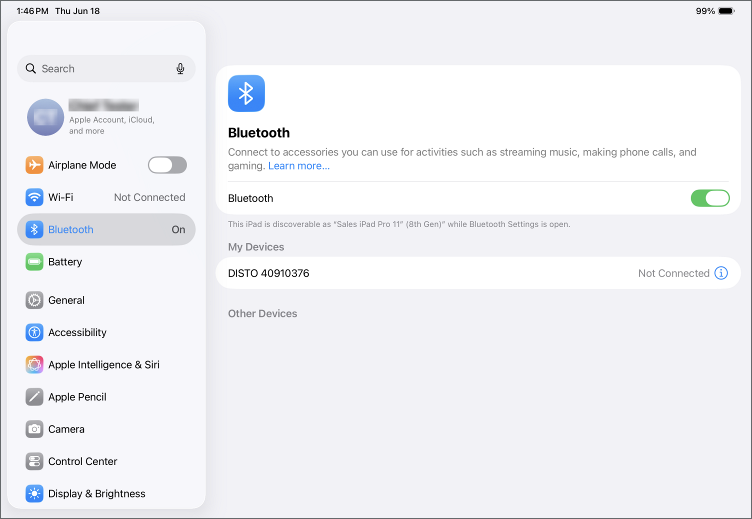This screenshot has height=519, width=752.
Task: Click the Learn more... link
Action: point(299,166)
